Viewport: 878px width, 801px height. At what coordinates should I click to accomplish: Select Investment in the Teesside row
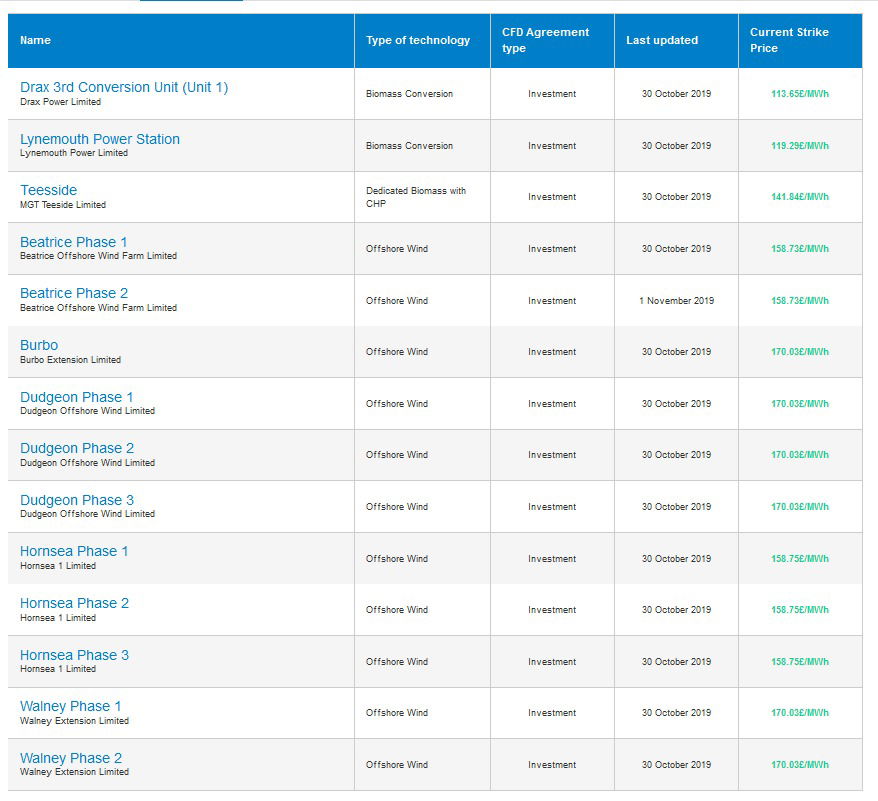point(552,197)
